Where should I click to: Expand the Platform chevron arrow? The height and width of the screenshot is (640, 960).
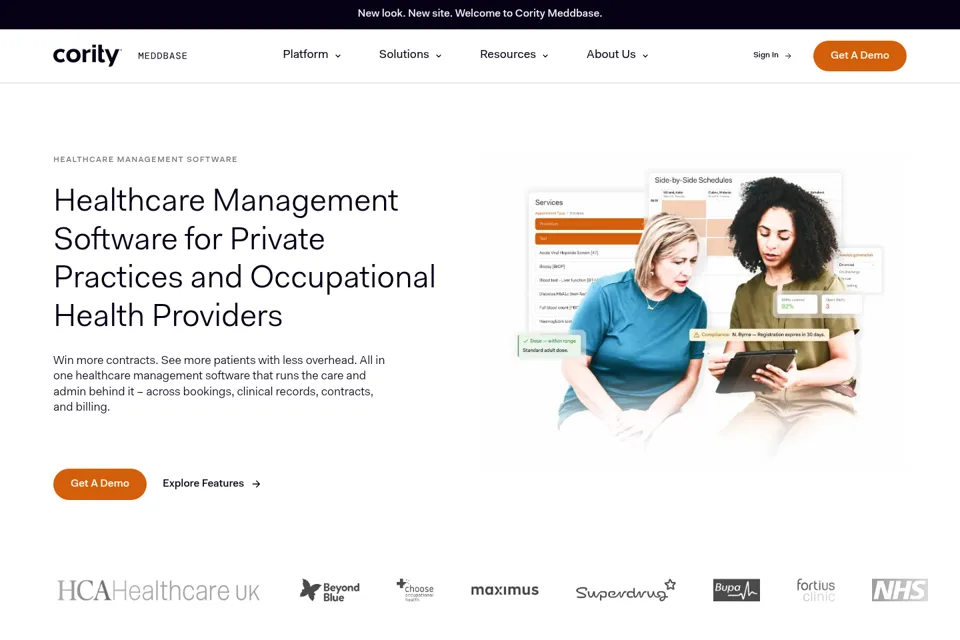(x=338, y=56)
